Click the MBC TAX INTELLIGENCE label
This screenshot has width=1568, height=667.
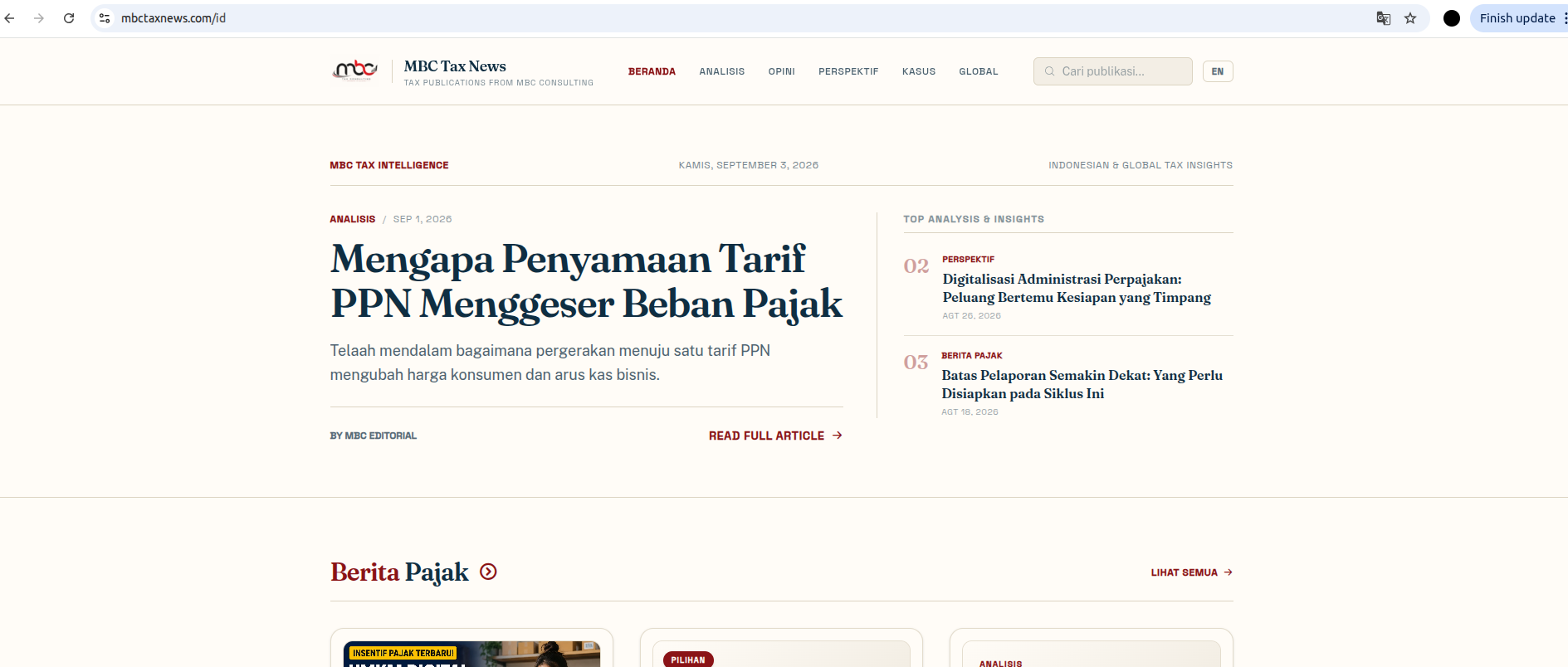[389, 165]
